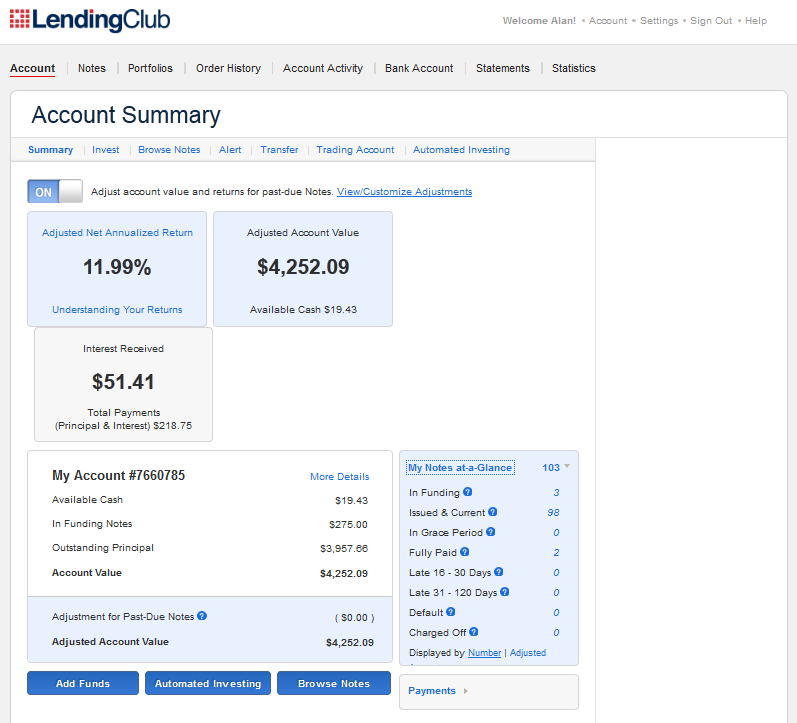Open Help in the header

[756, 21]
